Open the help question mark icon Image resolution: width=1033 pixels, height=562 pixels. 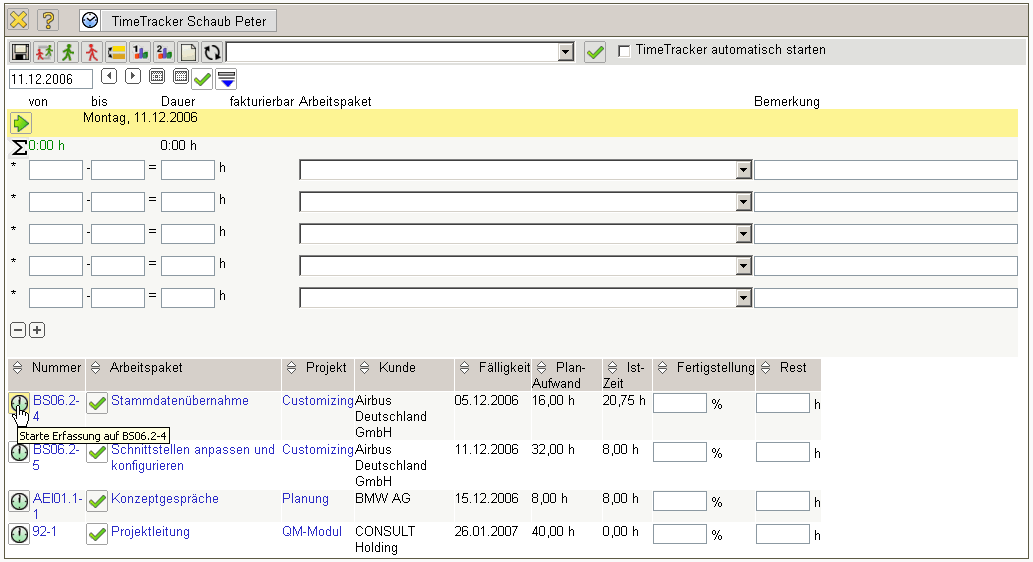point(48,20)
